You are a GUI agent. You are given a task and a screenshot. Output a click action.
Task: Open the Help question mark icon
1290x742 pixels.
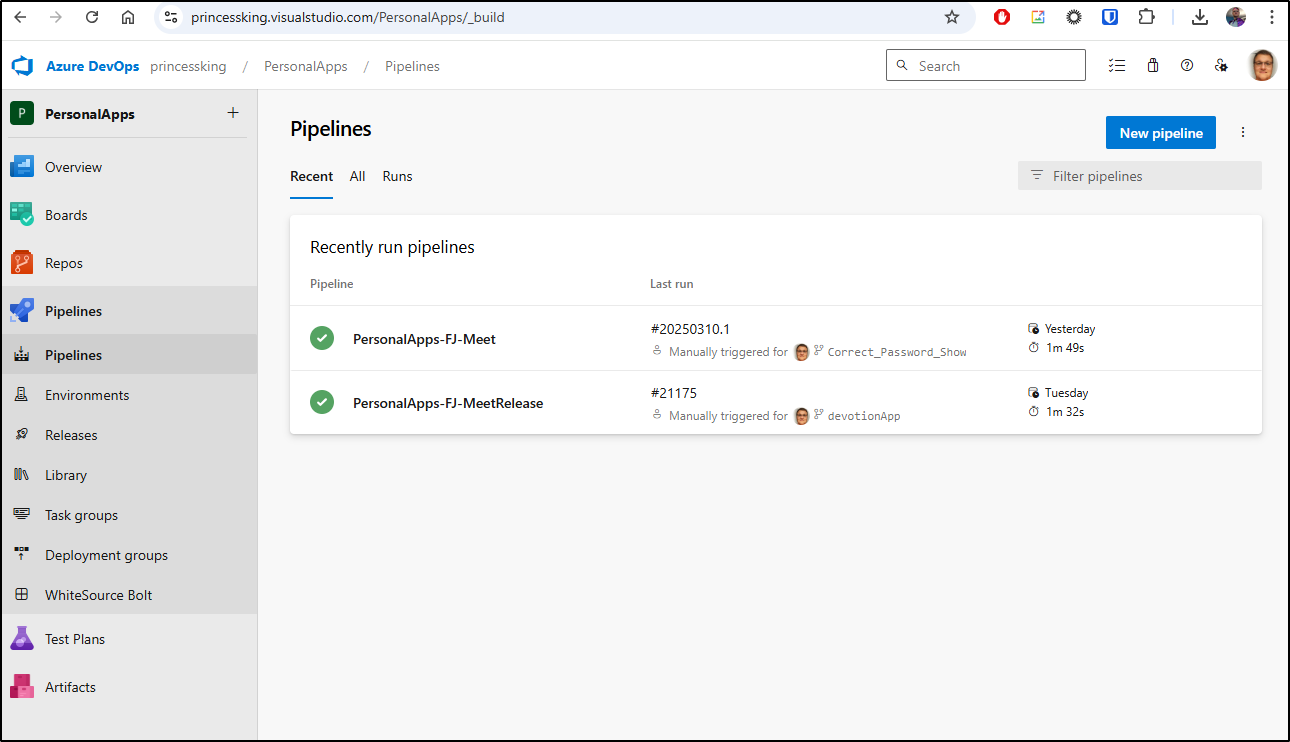click(1187, 66)
